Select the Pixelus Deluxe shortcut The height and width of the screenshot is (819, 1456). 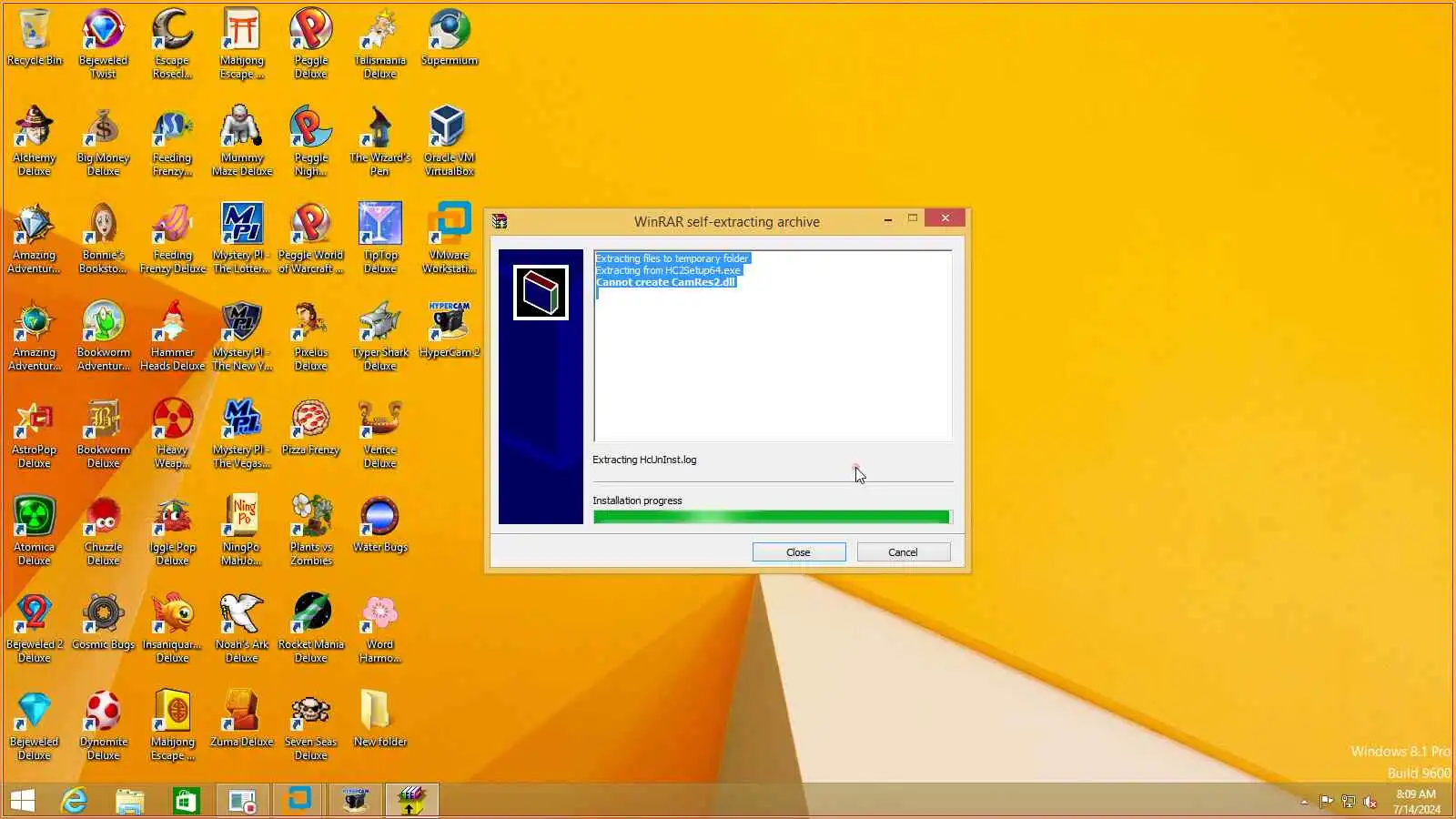pyautogui.click(x=311, y=336)
